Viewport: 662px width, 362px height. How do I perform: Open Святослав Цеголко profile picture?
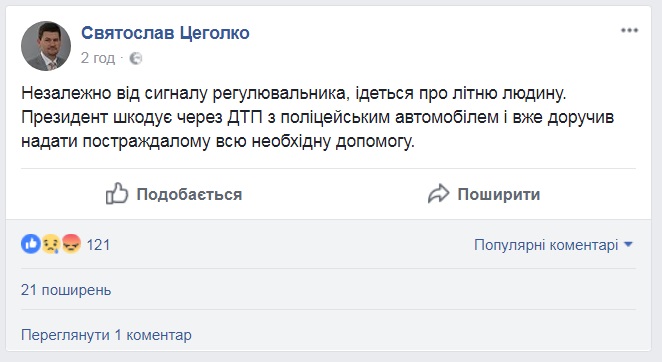(46, 46)
